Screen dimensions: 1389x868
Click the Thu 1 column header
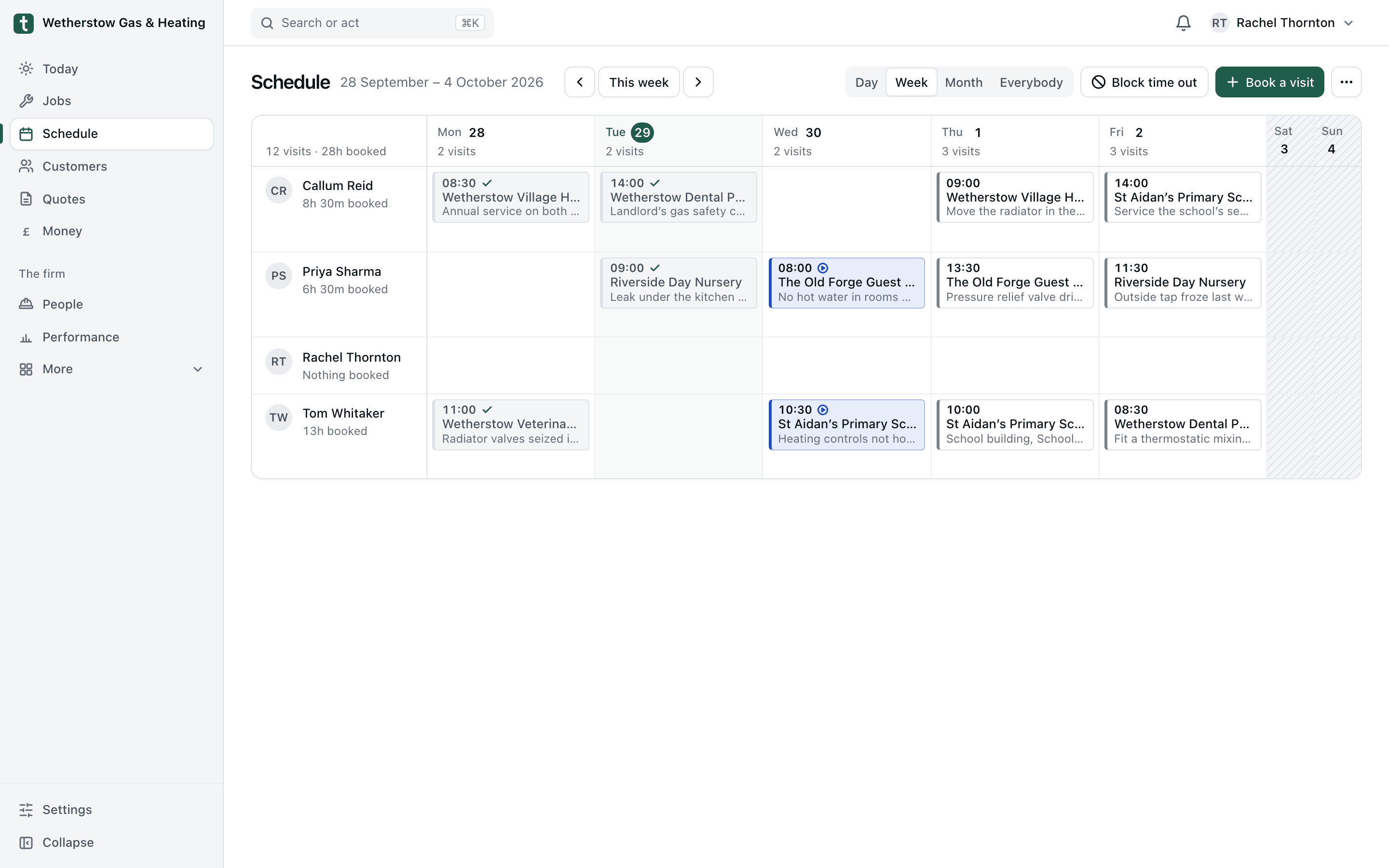[1014, 141]
